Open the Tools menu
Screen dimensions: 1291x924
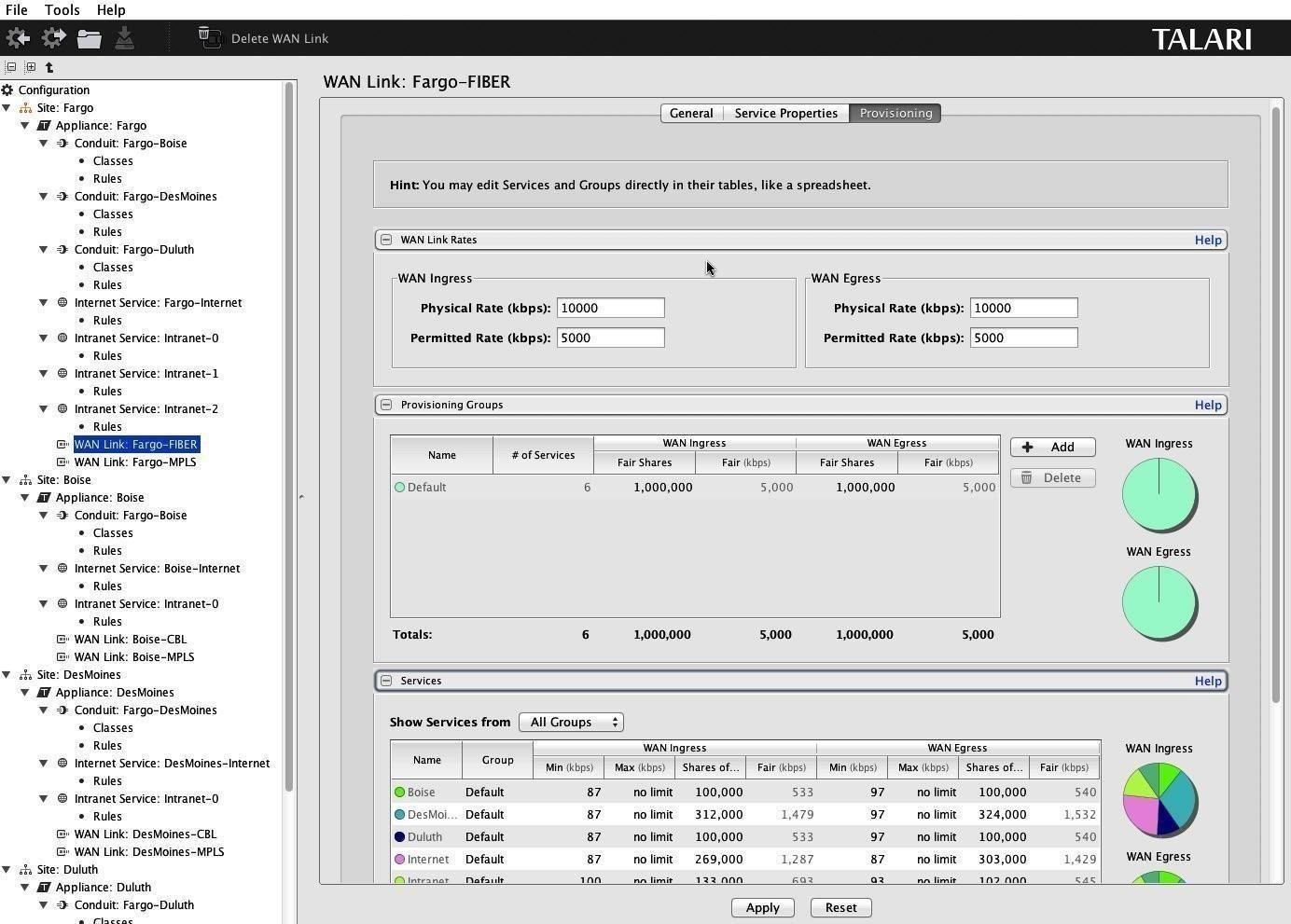click(x=62, y=10)
